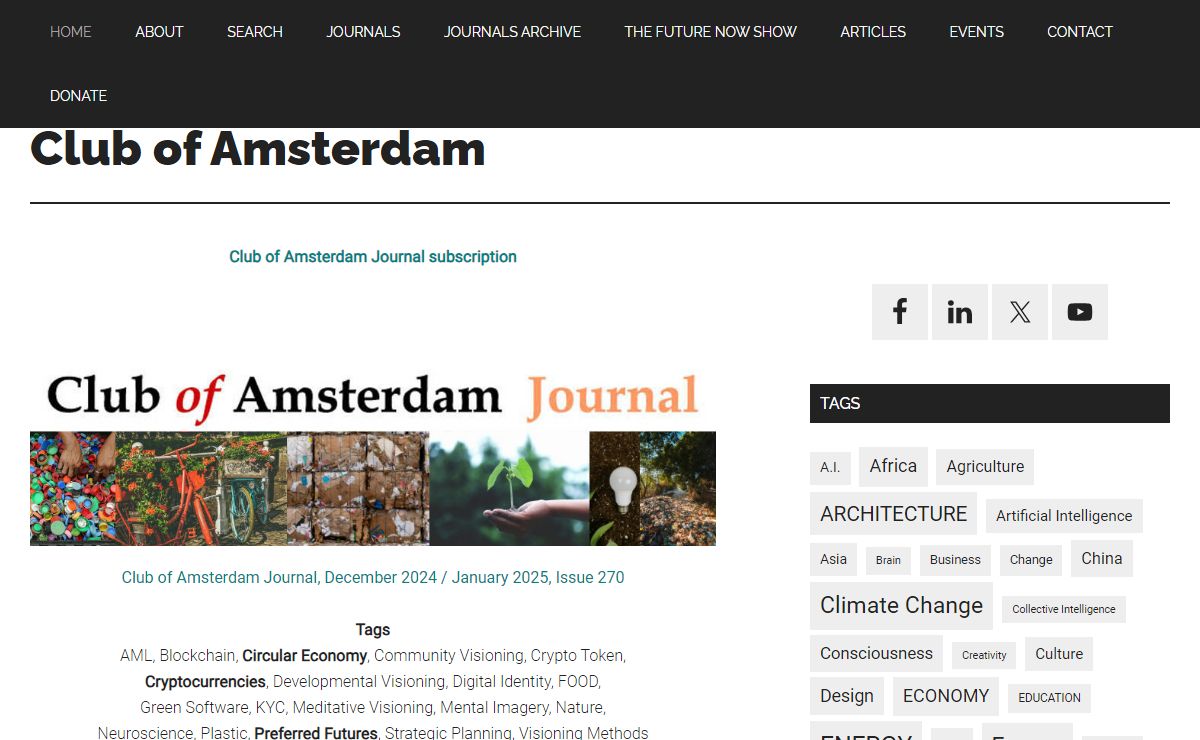Click the Digital Identity tag text
Viewport: 1200px width, 740px height.
click(x=501, y=682)
